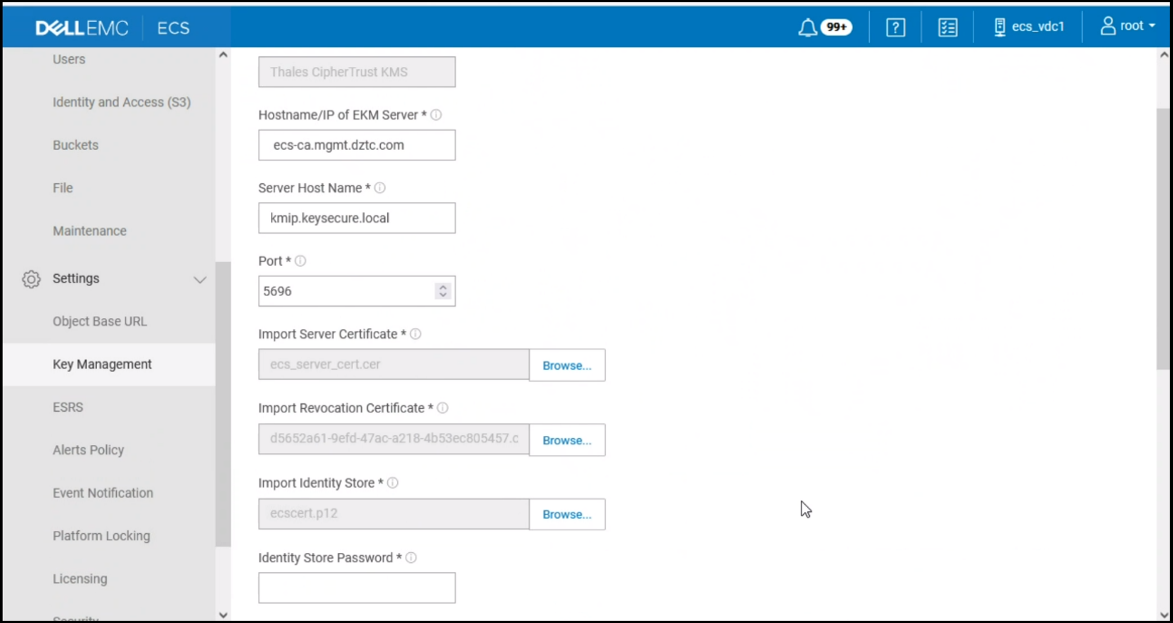Click main page scrollbar down arrow
The image size is (1173, 623).
[x=1163, y=615]
